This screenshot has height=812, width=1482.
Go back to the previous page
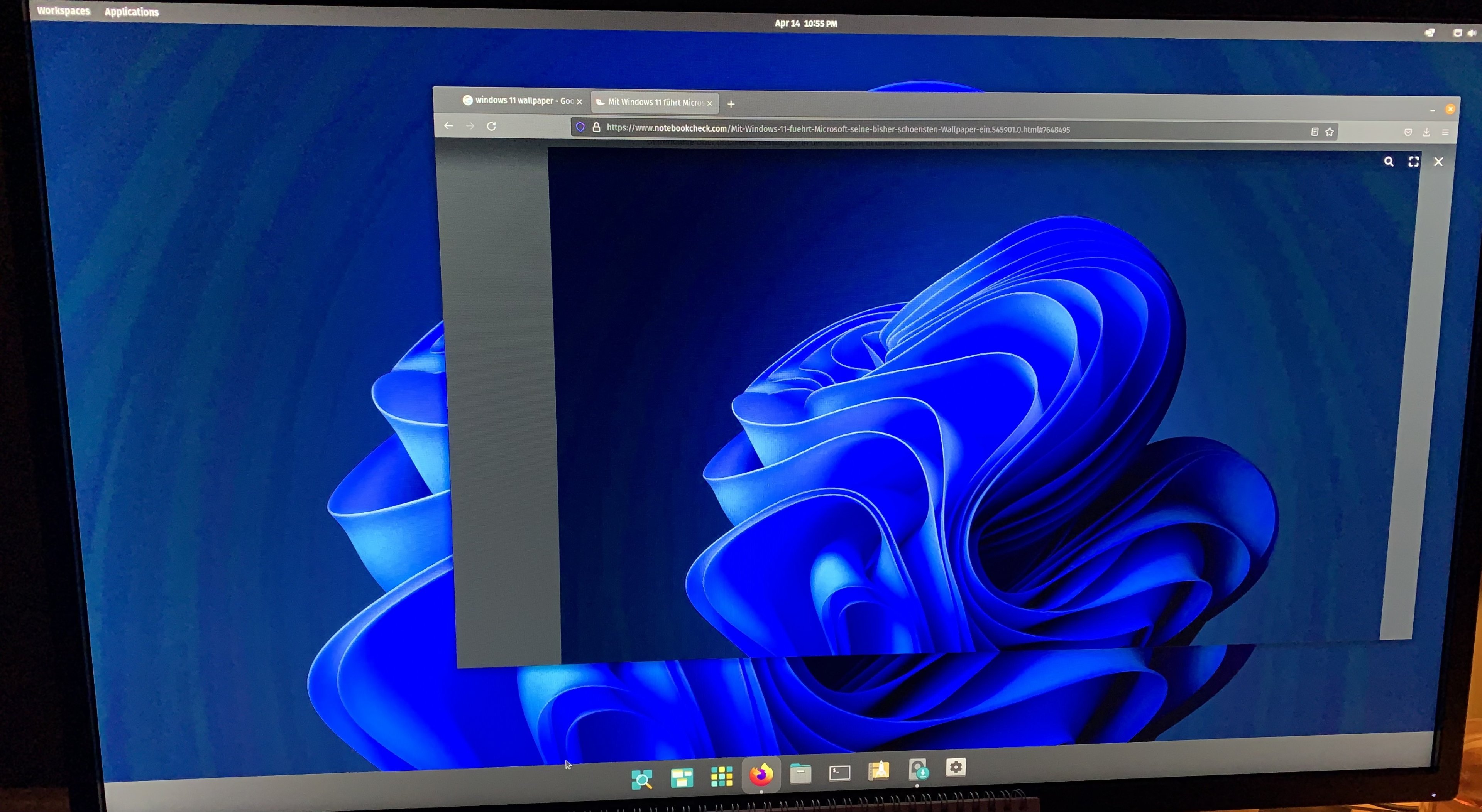tap(448, 126)
